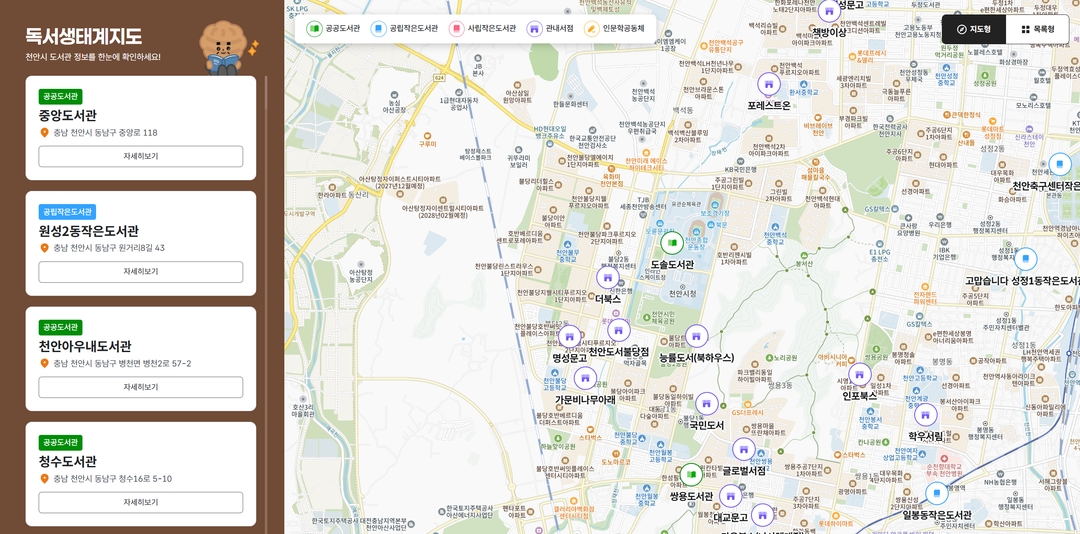
Task: Select the 포레스트온 marker on map
Action: (x=768, y=84)
